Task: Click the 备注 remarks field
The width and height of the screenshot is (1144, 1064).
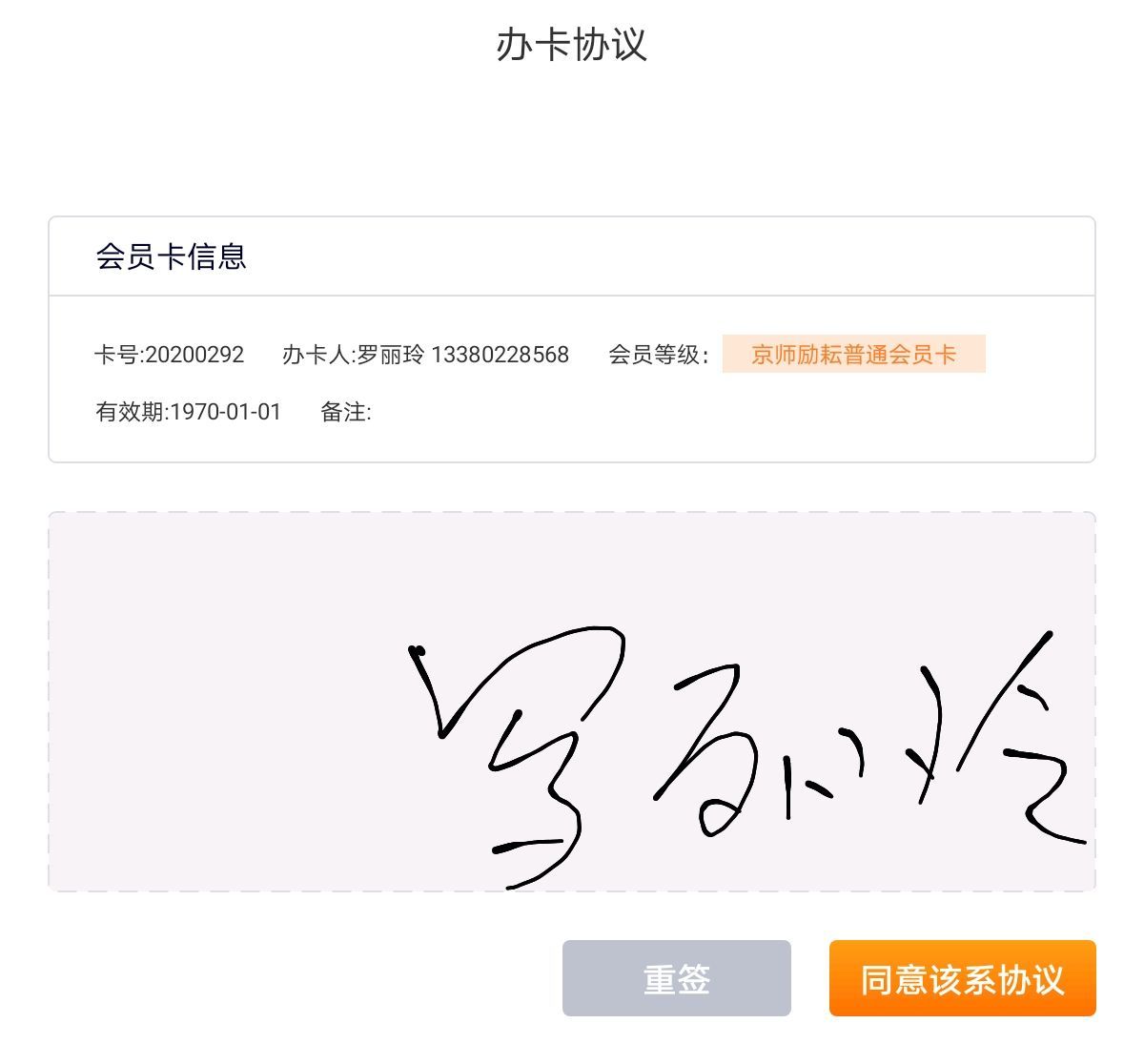Action: click(346, 412)
